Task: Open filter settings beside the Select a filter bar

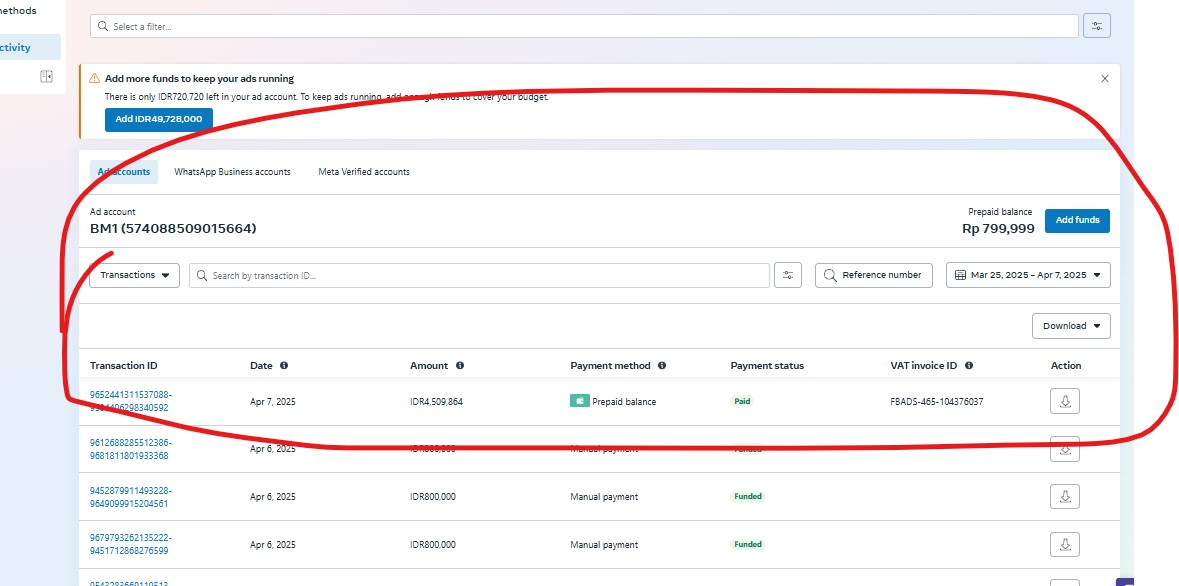Action: click(x=1097, y=26)
